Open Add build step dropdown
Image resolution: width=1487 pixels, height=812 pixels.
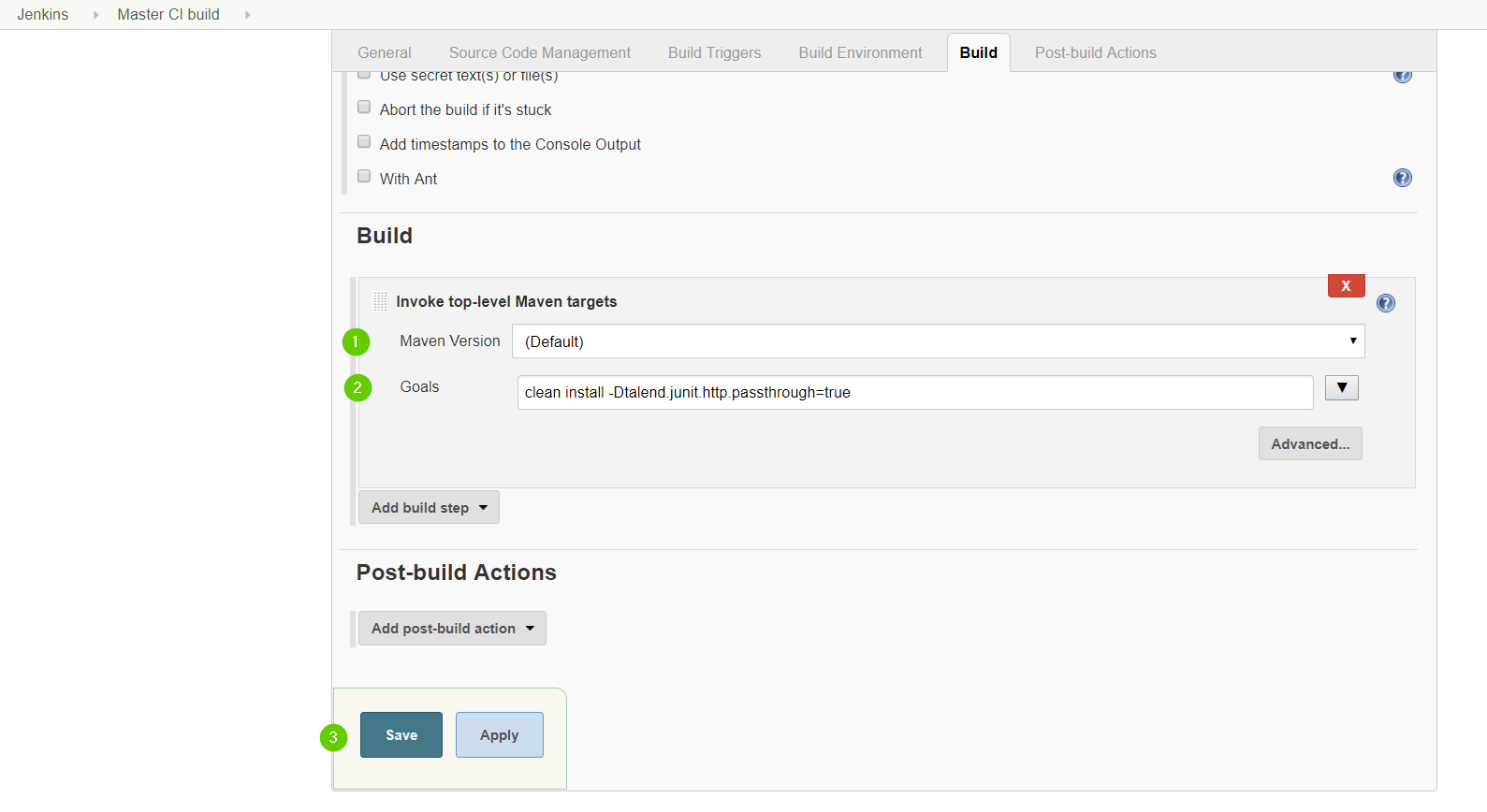click(x=429, y=508)
